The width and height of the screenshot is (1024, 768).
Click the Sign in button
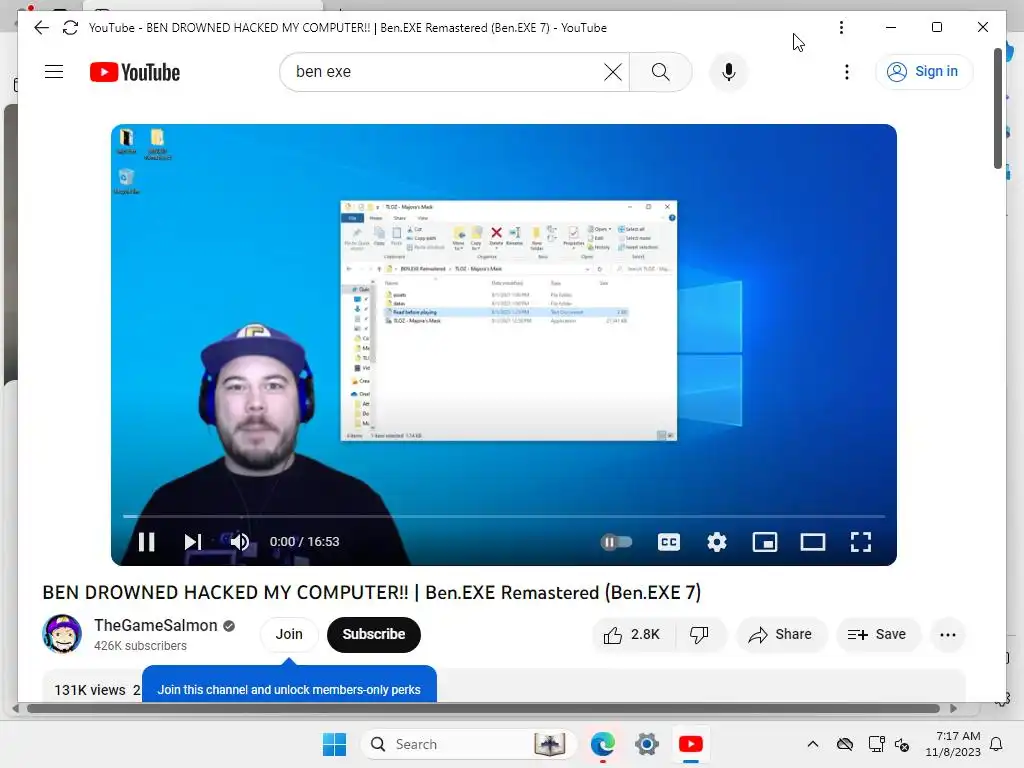click(923, 72)
